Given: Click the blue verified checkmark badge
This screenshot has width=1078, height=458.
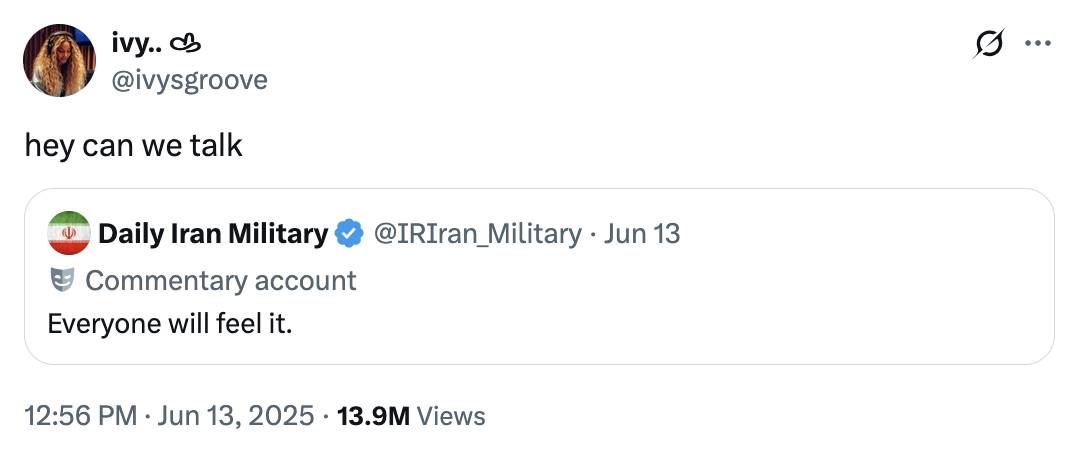Looking at the screenshot, I should pos(349,234).
